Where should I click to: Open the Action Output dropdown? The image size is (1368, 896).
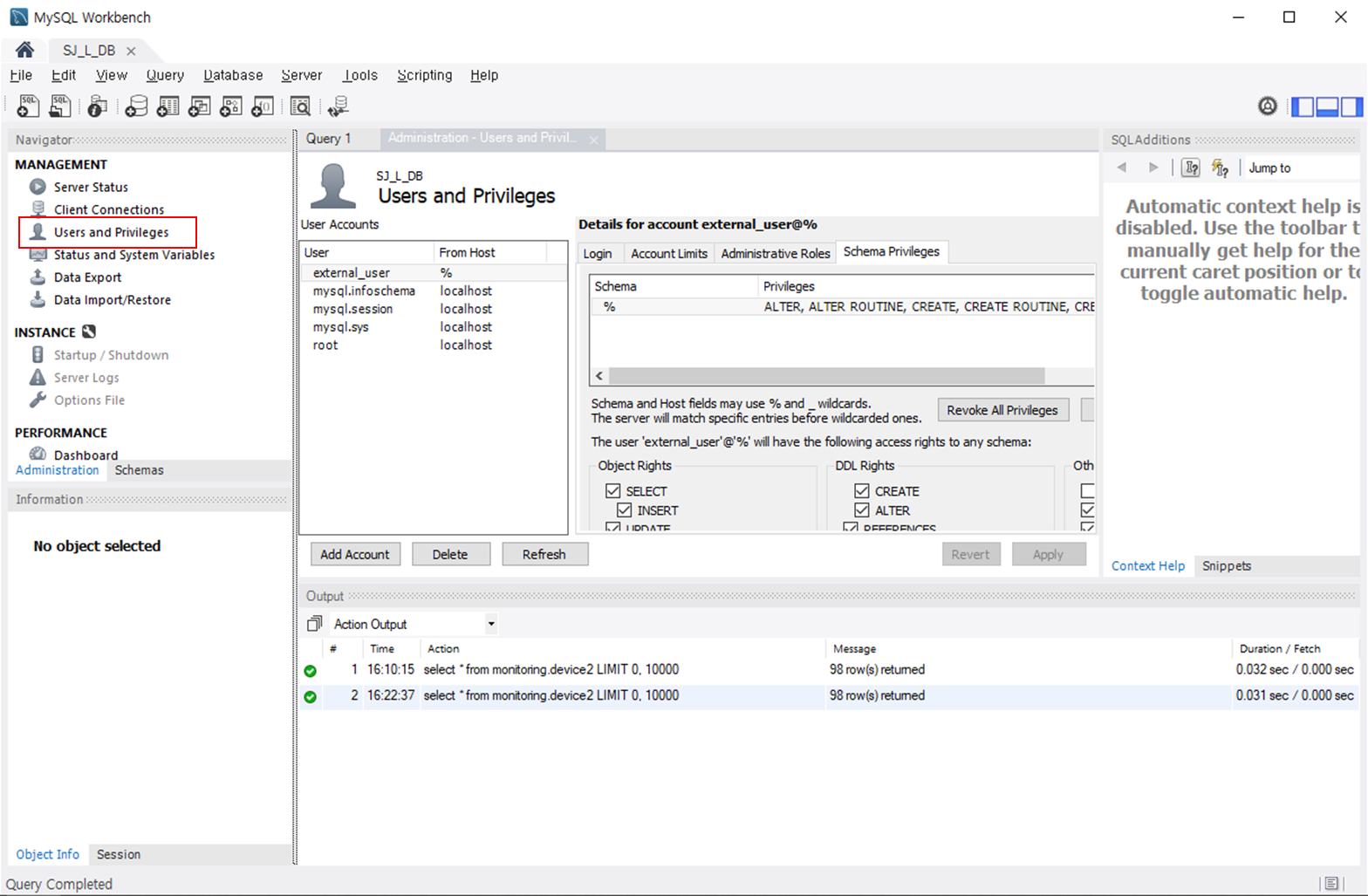pyautogui.click(x=491, y=624)
